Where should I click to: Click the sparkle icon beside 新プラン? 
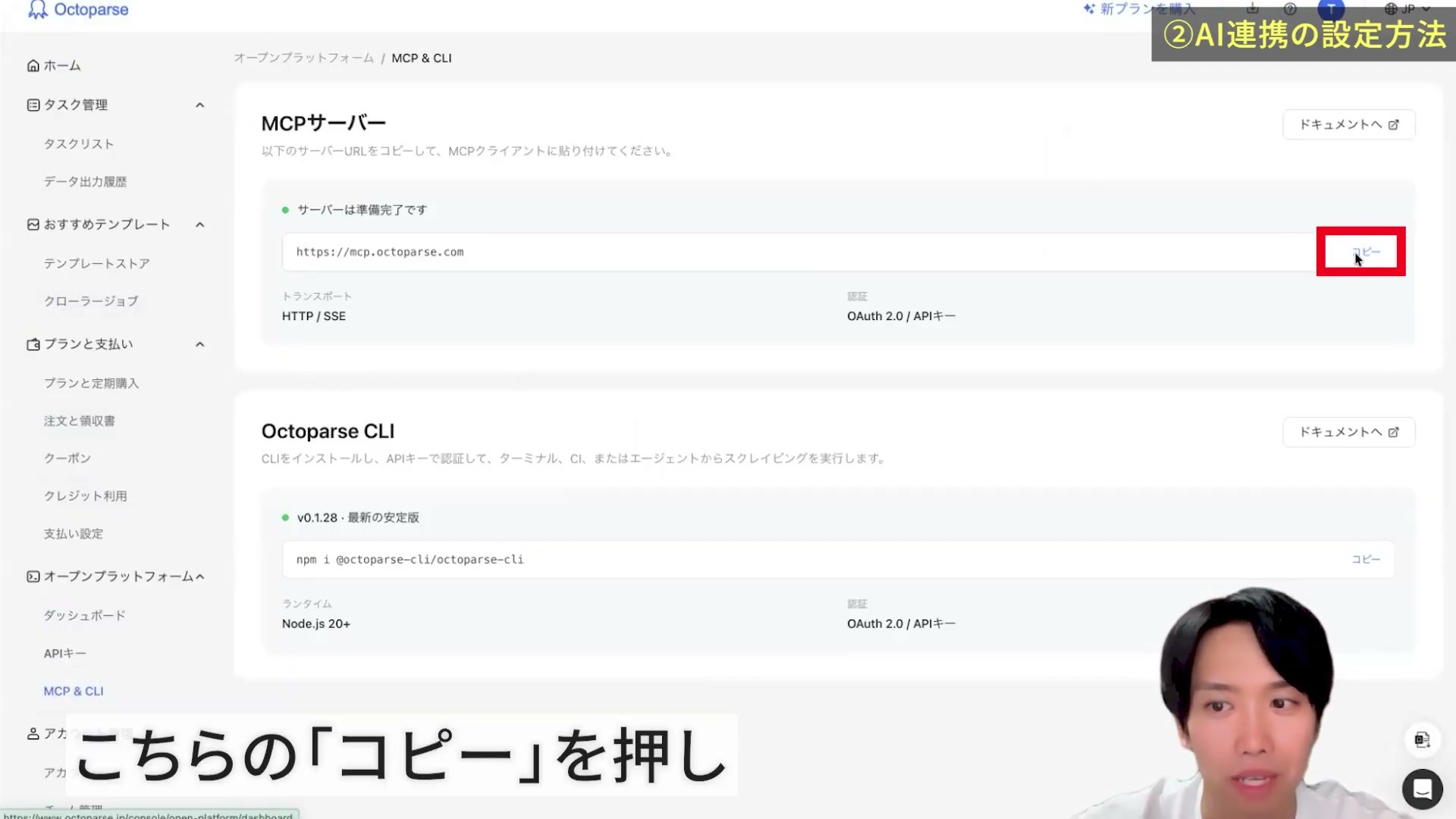click(x=1089, y=9)
